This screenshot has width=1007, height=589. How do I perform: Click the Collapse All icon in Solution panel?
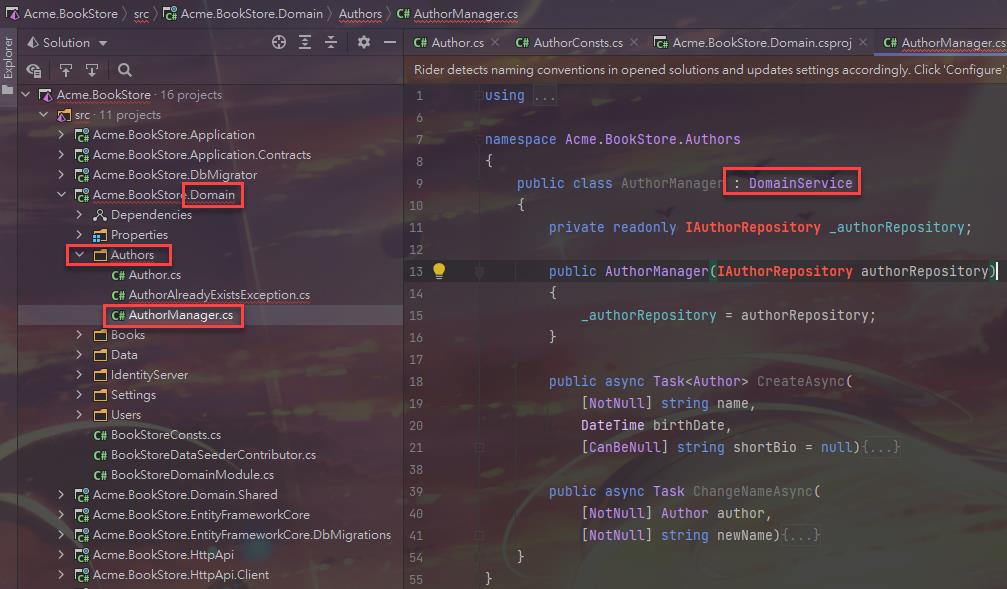[x=331, y=43]
